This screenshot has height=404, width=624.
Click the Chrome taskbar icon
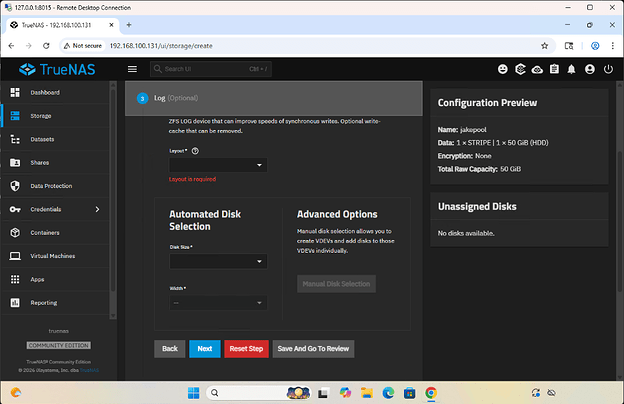coord(431,393)
